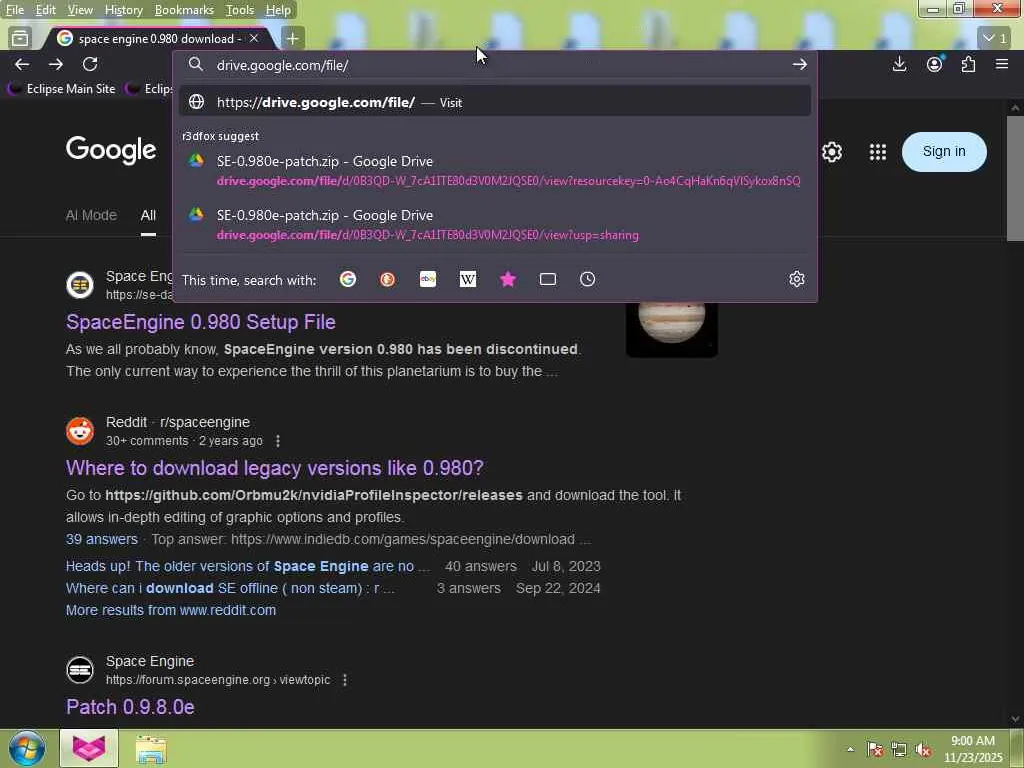This screenshot has width=1024, height=768.
Task: Switch to AI Mode tab
Action: point(91,215)
